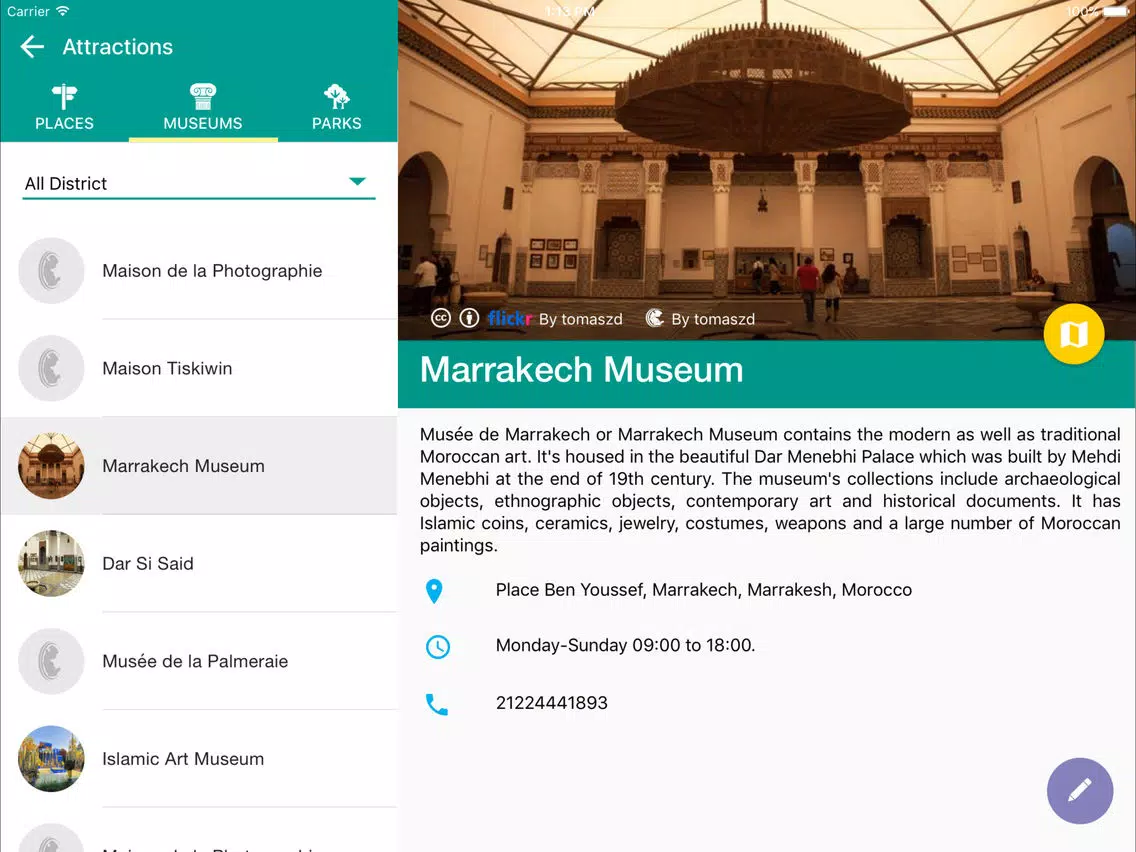Click the museum description paragraph
This screenshot has width=1136, height=852.
click(770, 490)
